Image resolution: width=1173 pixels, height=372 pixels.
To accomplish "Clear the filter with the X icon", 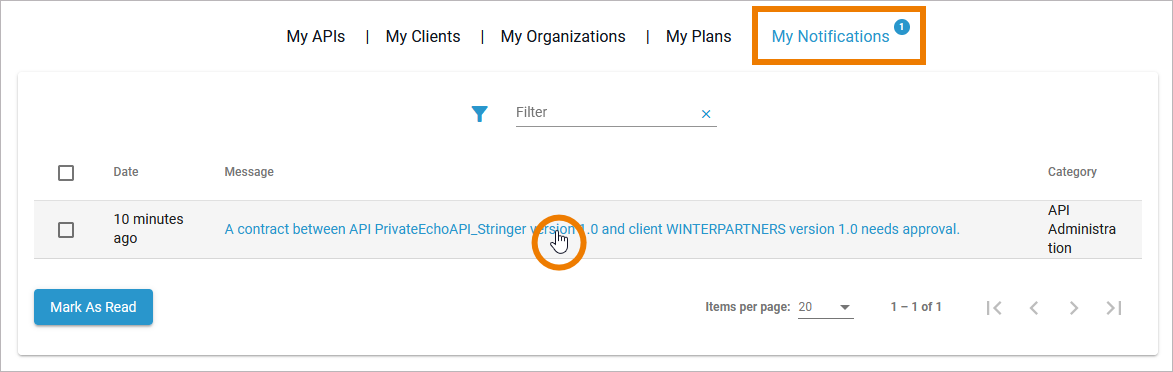I will (705, 115).
